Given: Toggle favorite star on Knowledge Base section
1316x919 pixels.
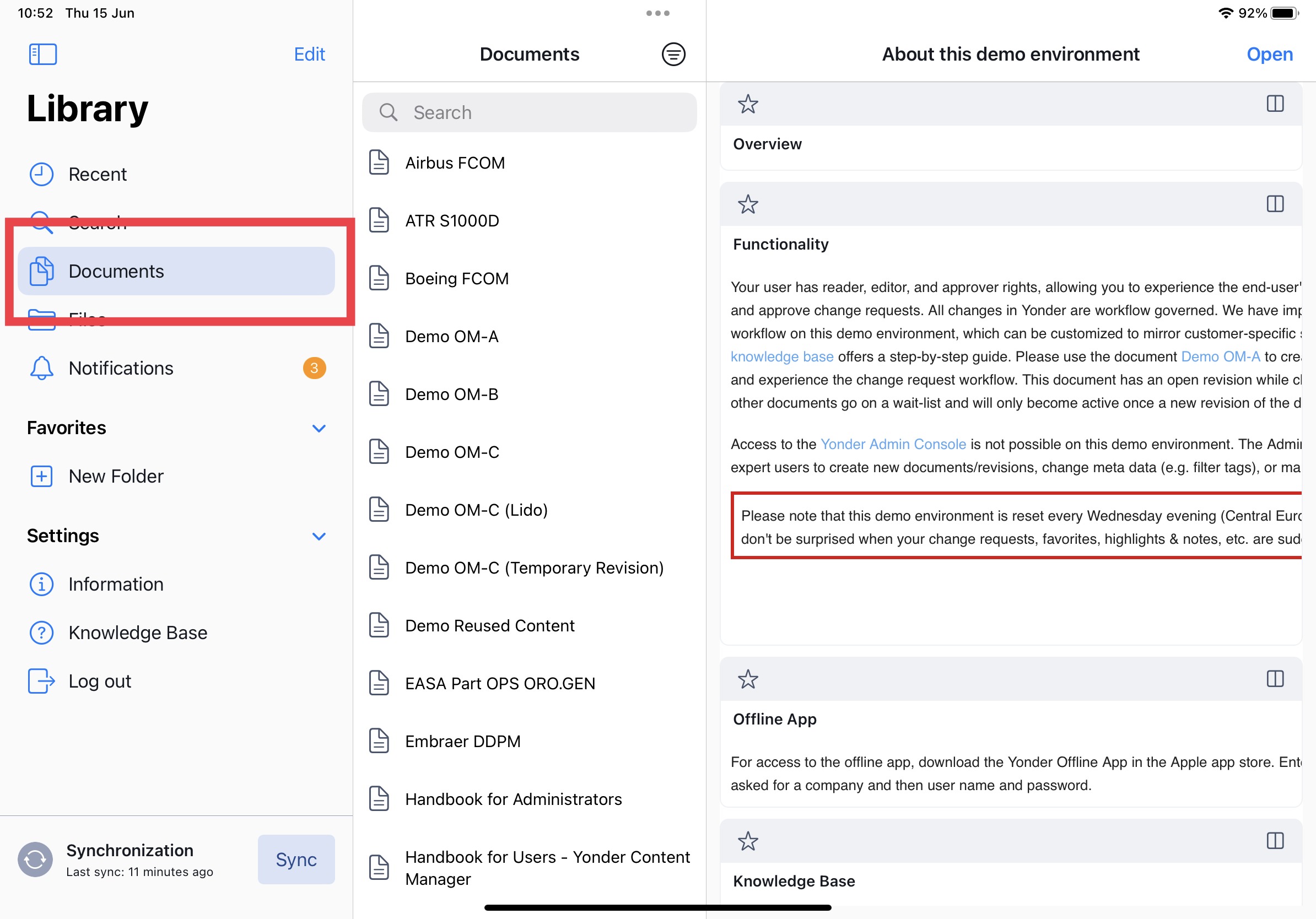Looking at the screenshot, I should (747, 841).
